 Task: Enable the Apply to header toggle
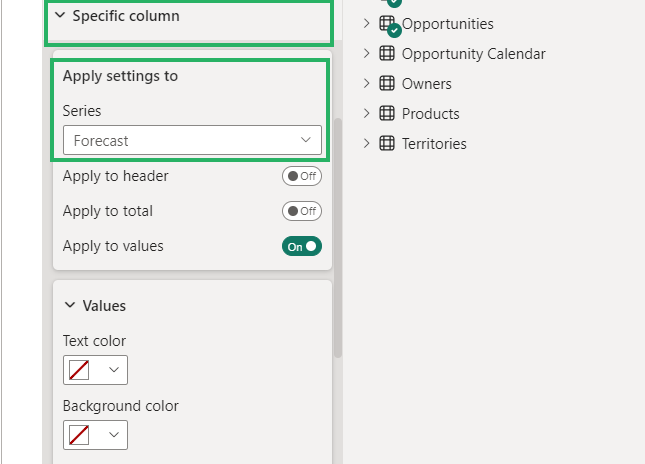click(x=301, y=176)
